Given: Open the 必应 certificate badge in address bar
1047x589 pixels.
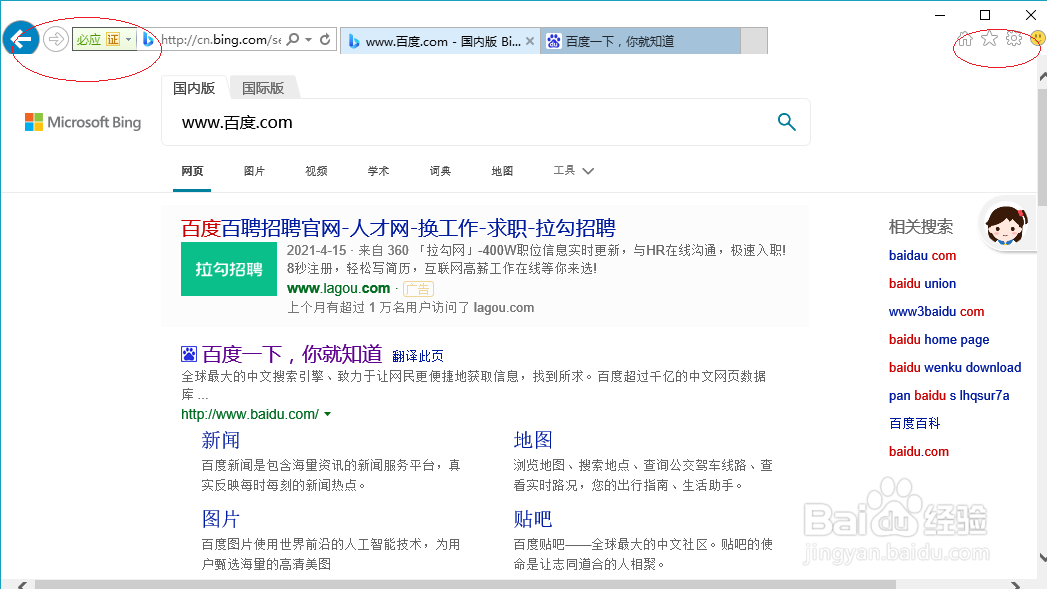Looking at the screenshot, I should pos(98,39).
